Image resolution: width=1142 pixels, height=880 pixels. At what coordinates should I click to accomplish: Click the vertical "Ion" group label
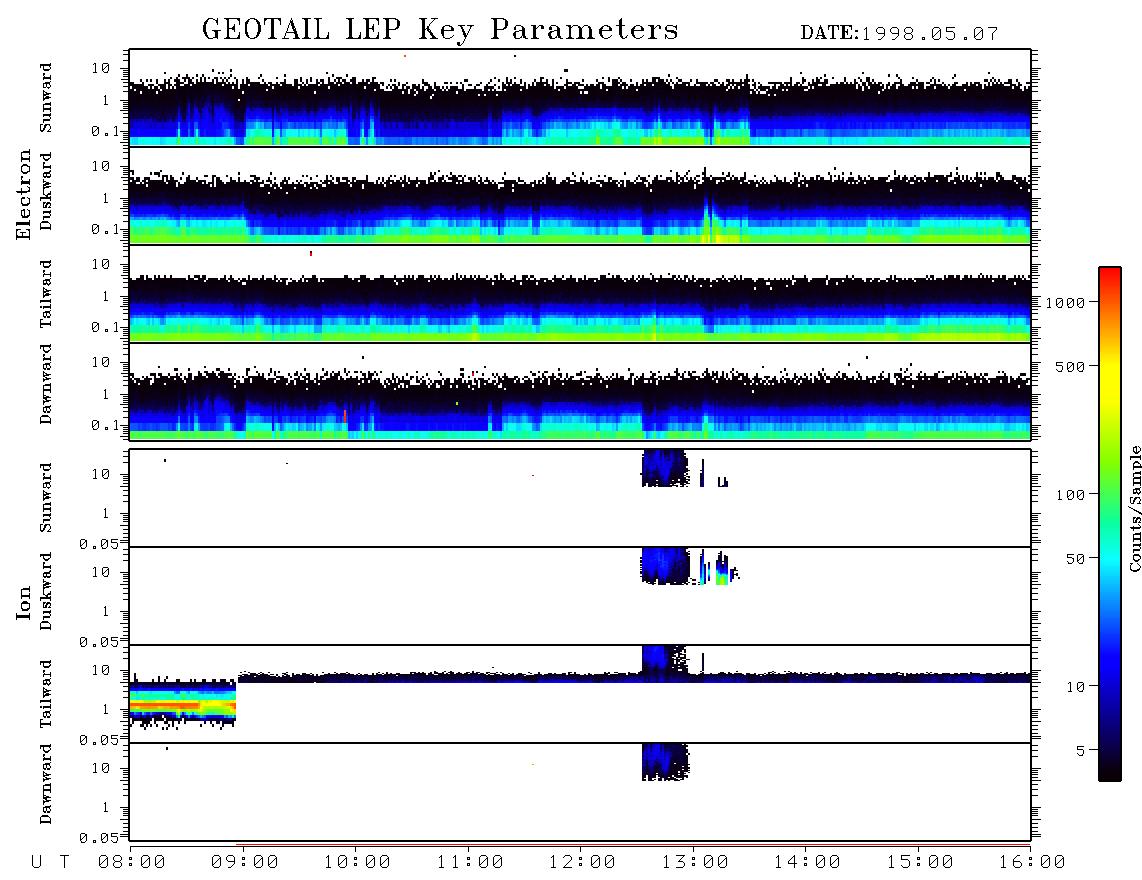pyautogui.click(x=23, y=602)
